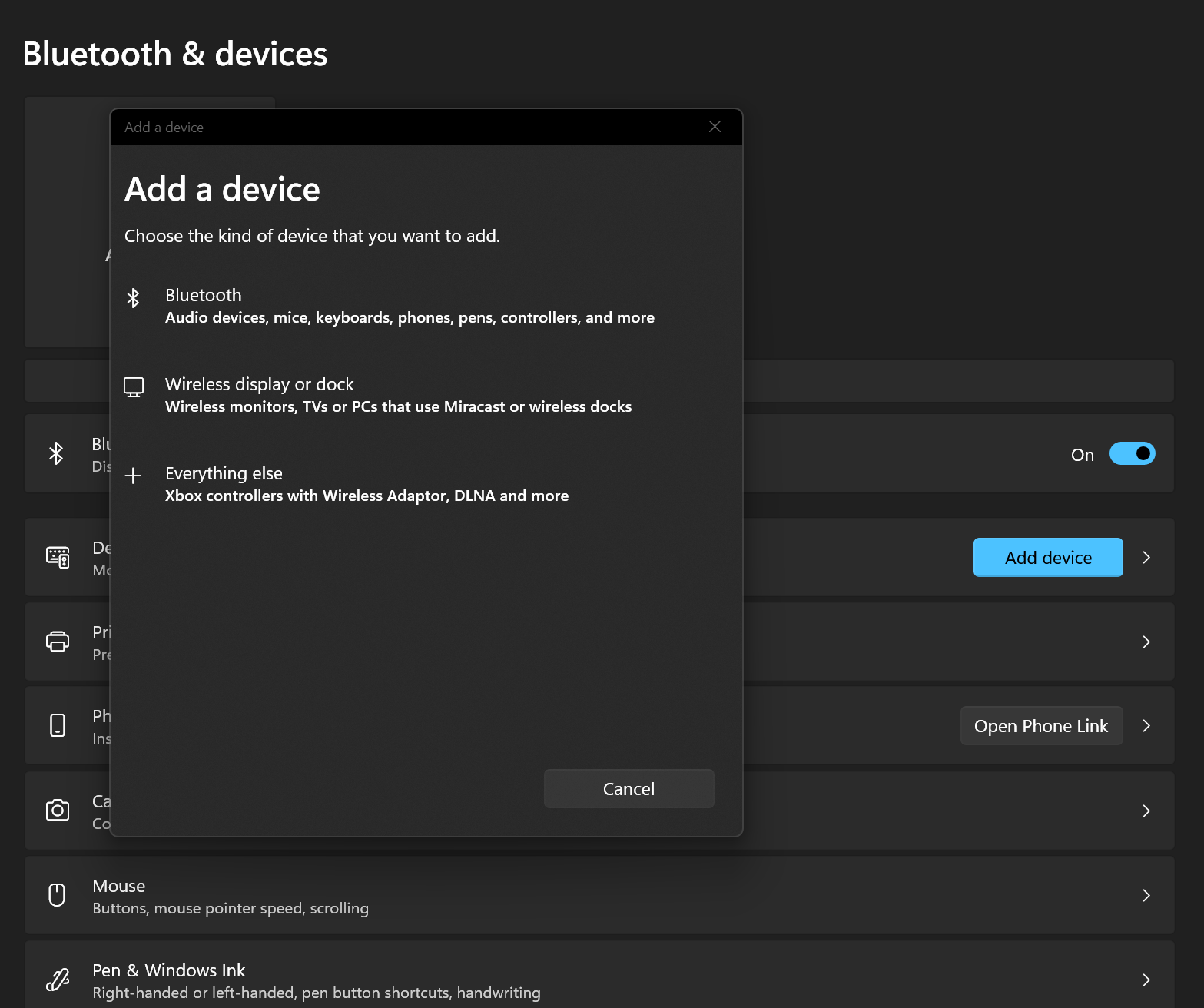Viewport: 1204px width, 1008px height.
Task: Click the Add a device title bar text
Action: click(x=164, y=128)
